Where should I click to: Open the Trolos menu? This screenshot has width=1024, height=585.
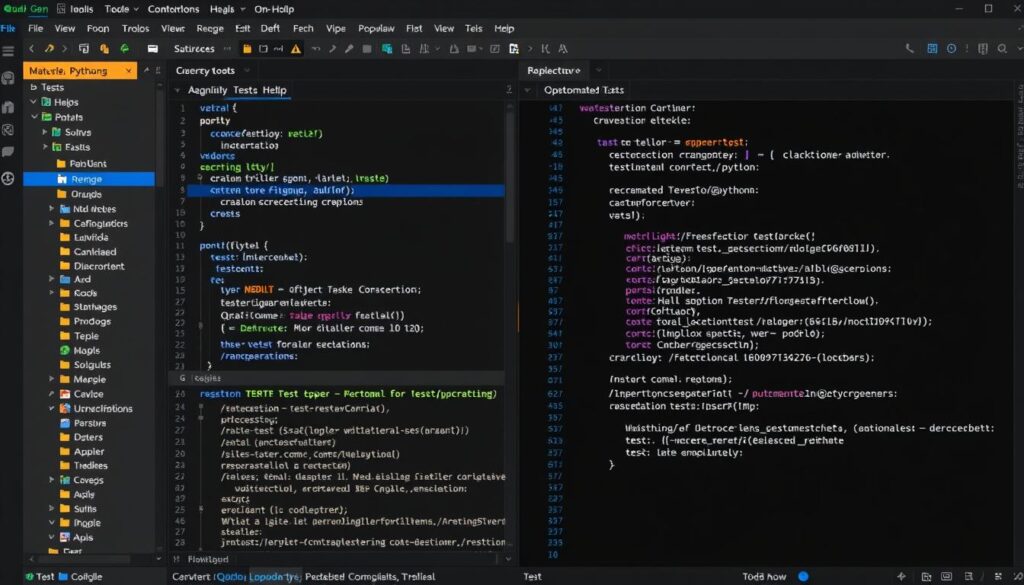pyautogui.click(x=136, y=29)
